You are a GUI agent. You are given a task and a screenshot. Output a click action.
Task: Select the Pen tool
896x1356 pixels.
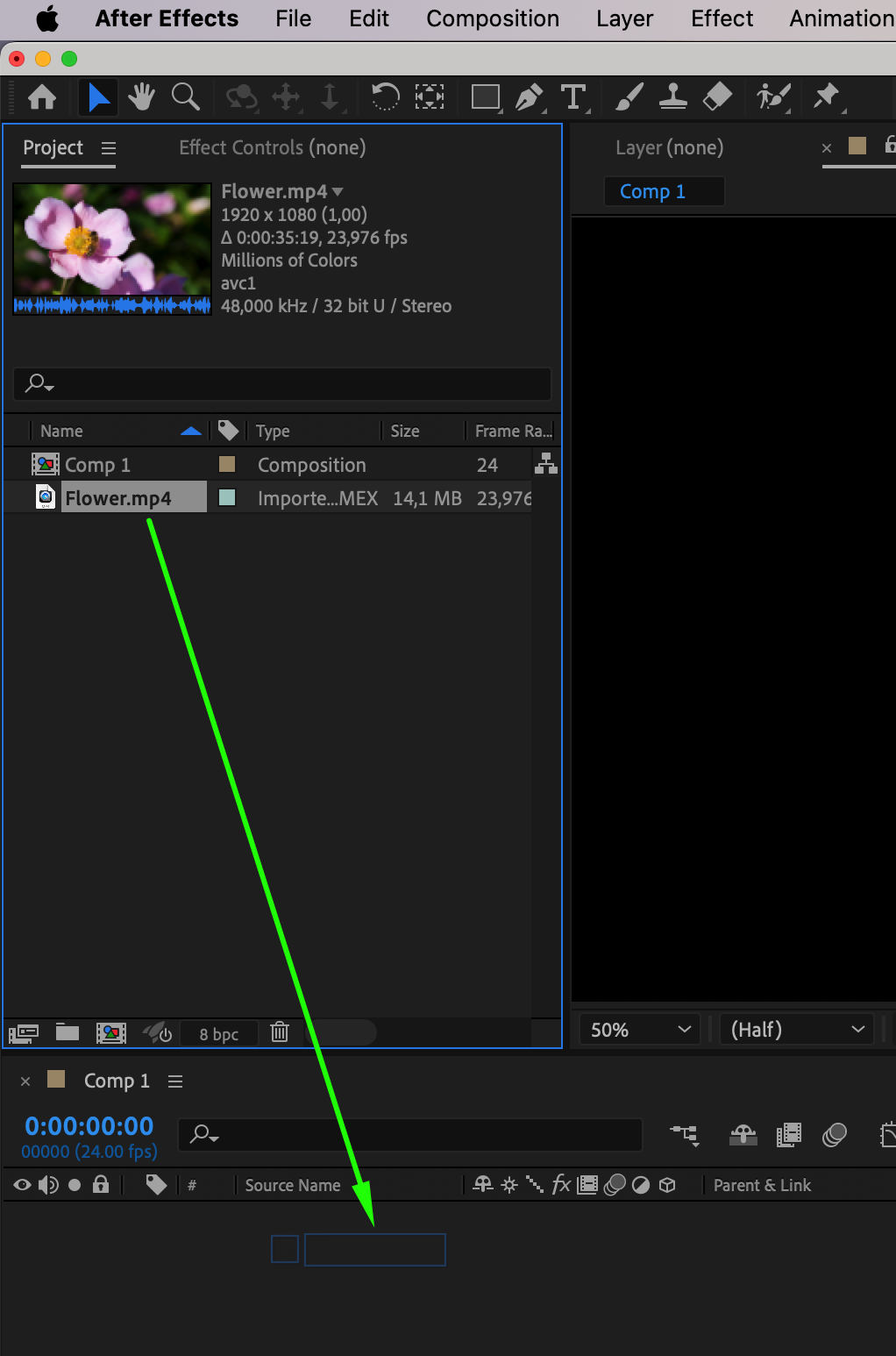(x=530, y=96)
